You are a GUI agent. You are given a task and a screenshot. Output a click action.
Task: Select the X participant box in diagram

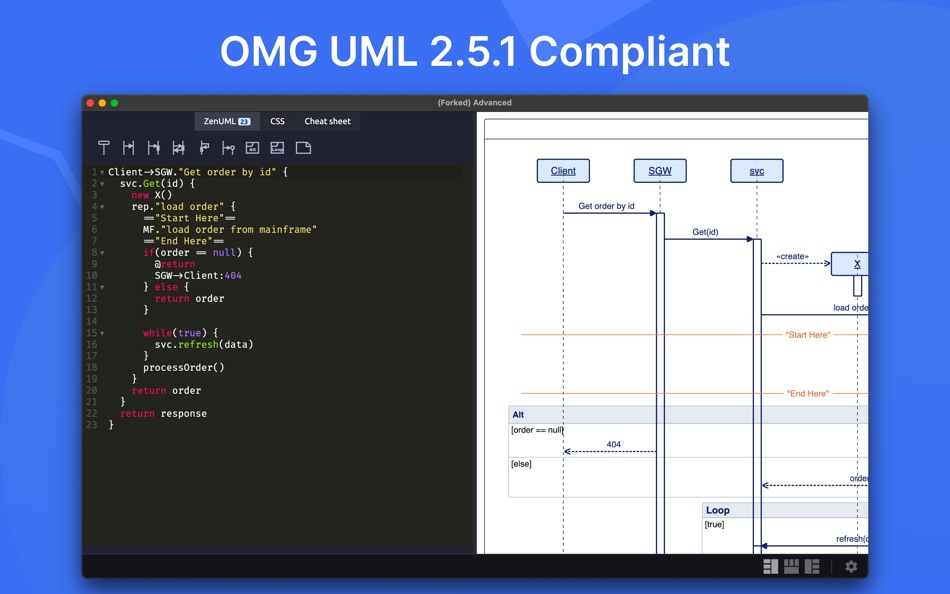(x=850, y=264)
